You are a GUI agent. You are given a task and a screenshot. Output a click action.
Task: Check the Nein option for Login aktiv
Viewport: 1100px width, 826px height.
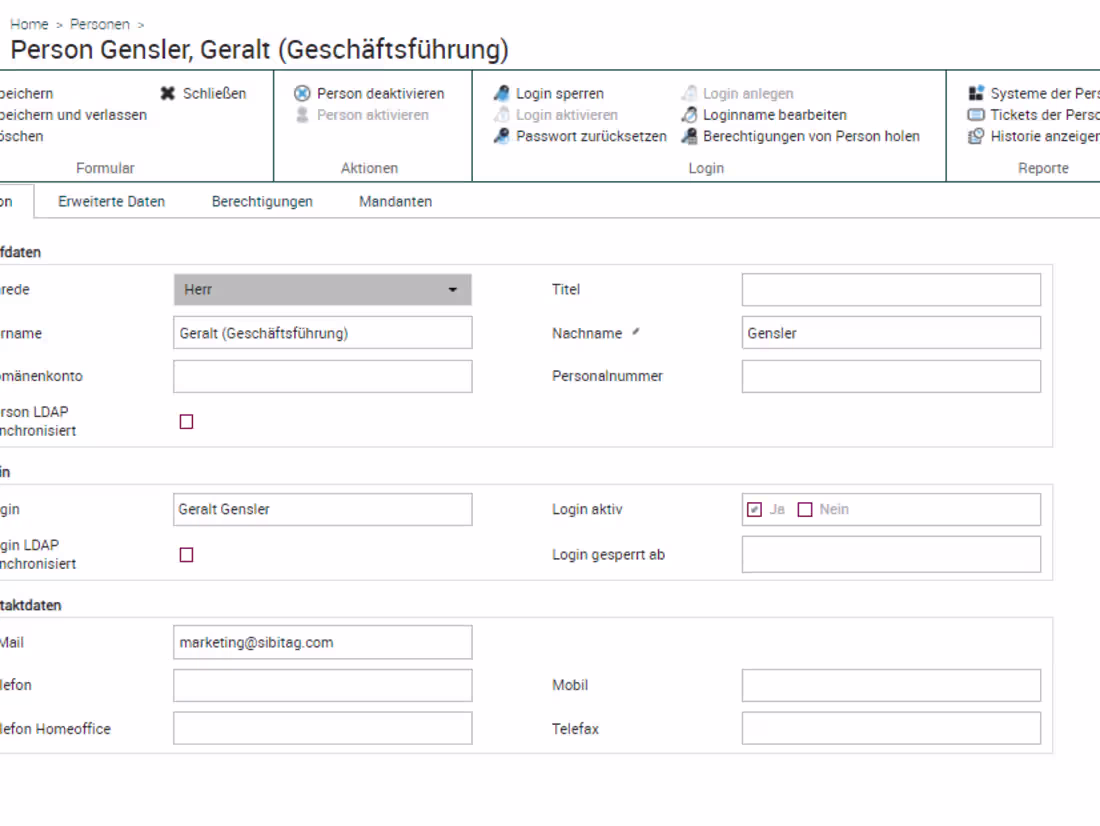point(805,510)
